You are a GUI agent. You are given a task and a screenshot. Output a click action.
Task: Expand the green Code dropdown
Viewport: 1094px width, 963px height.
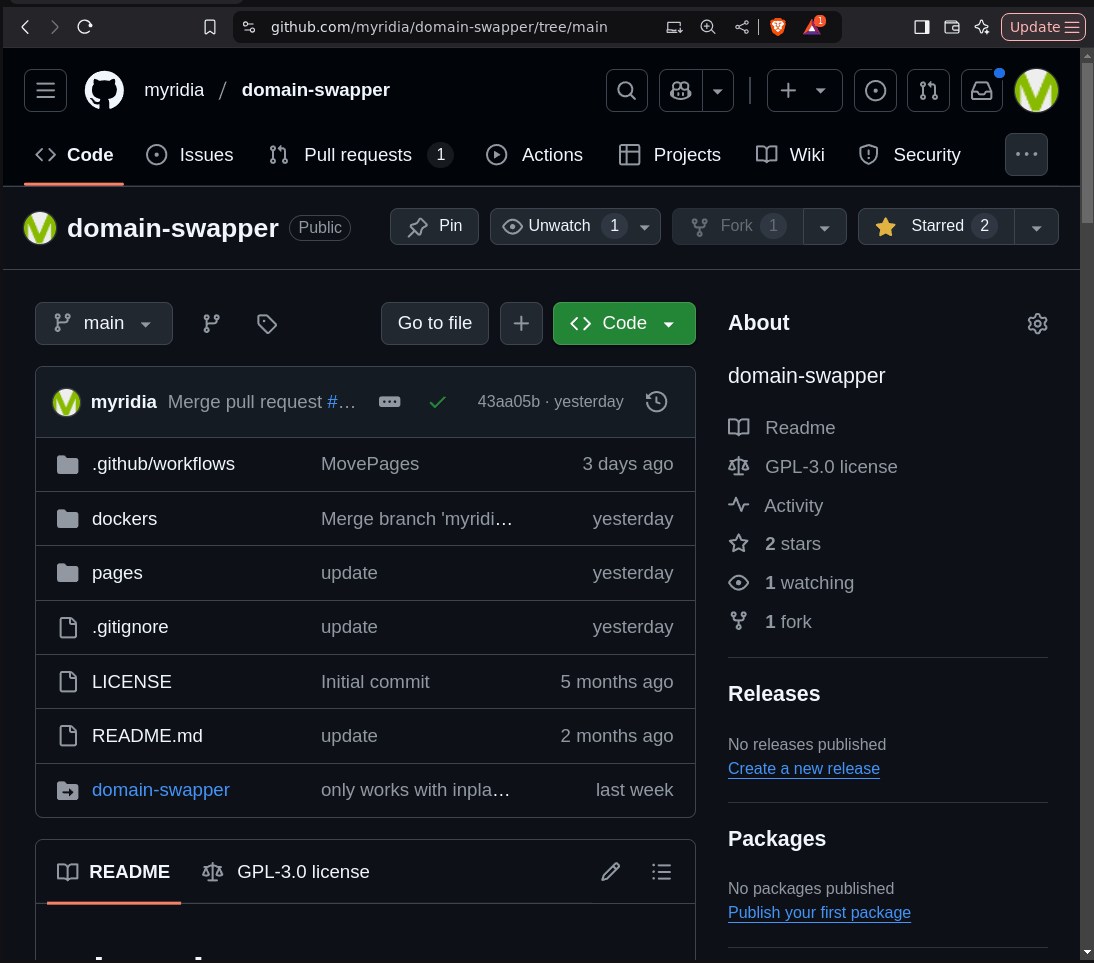point(624,324)
